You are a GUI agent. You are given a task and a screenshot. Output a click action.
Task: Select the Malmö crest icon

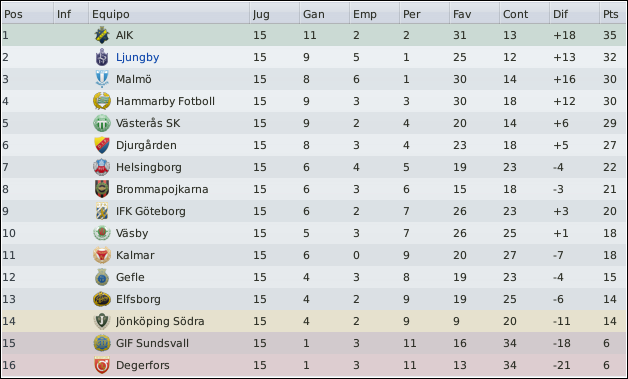click(102, 79)
